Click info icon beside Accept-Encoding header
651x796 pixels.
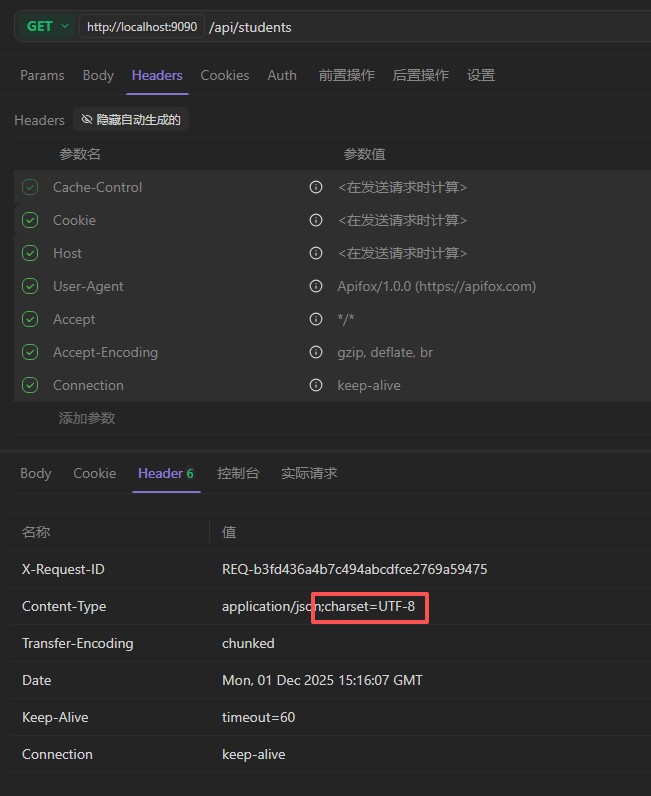316,352
